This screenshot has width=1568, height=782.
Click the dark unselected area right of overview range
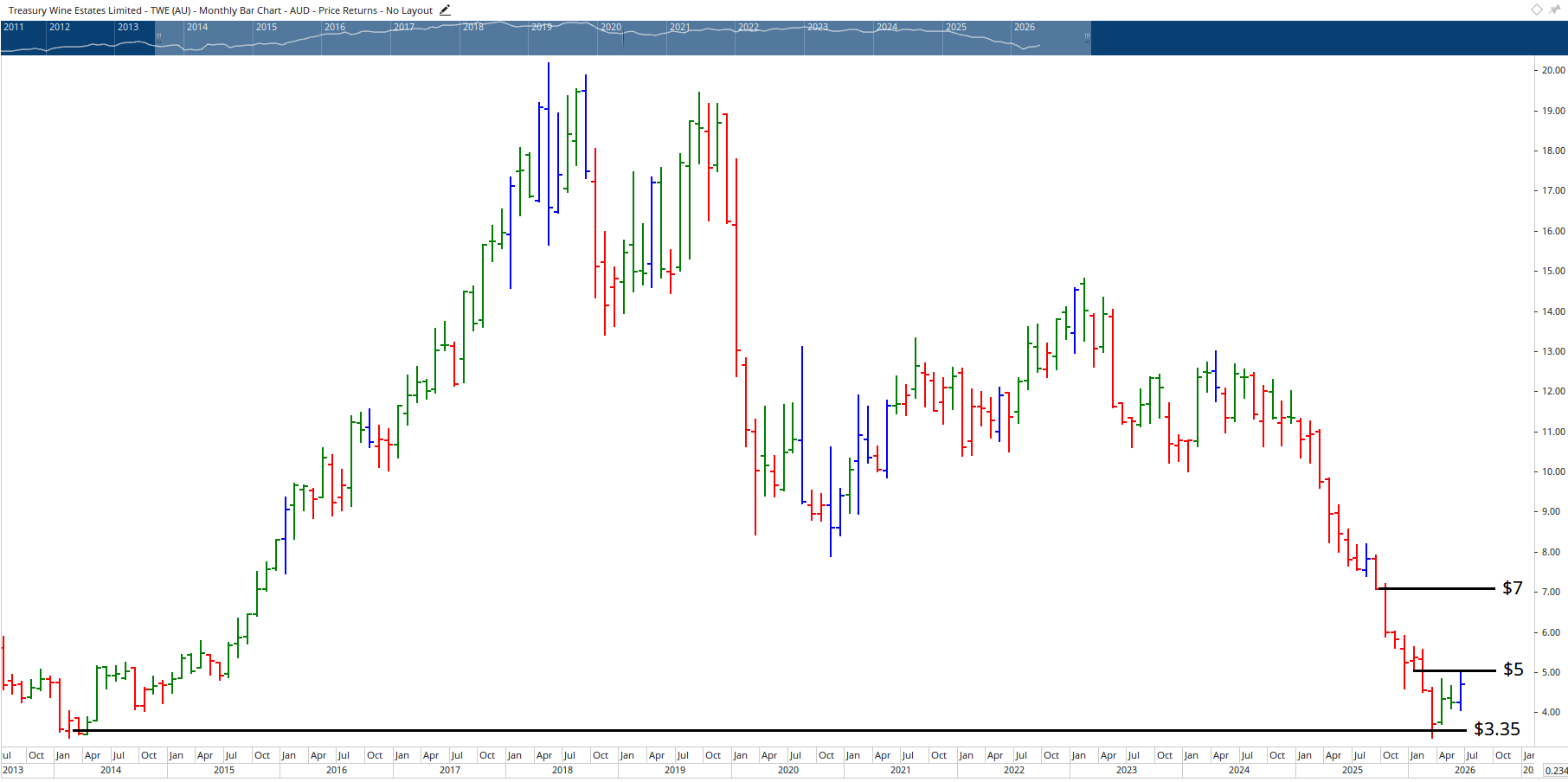tap(1329, 38)
